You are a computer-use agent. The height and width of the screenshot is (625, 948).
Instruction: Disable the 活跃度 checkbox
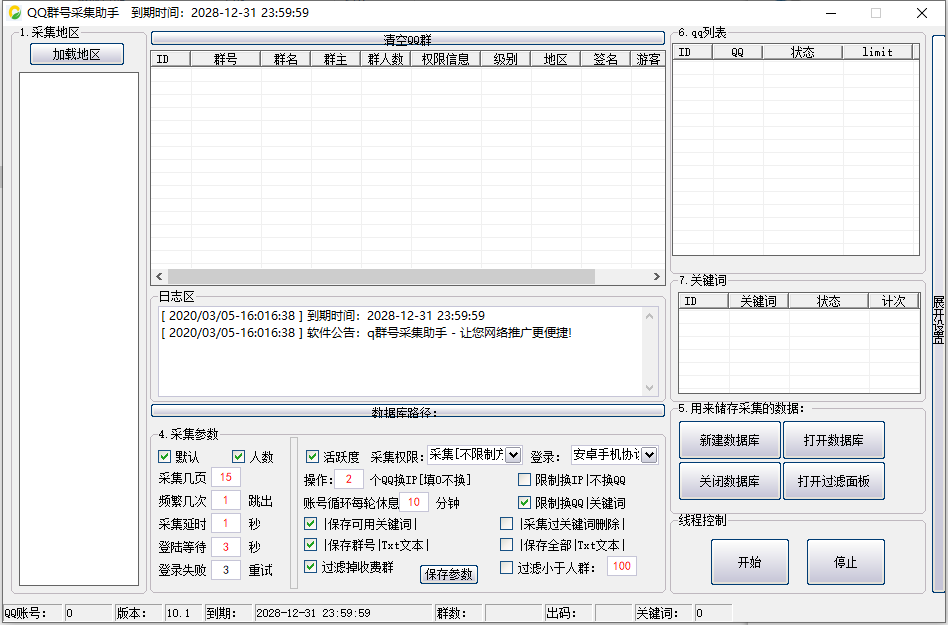coord(312,456)
